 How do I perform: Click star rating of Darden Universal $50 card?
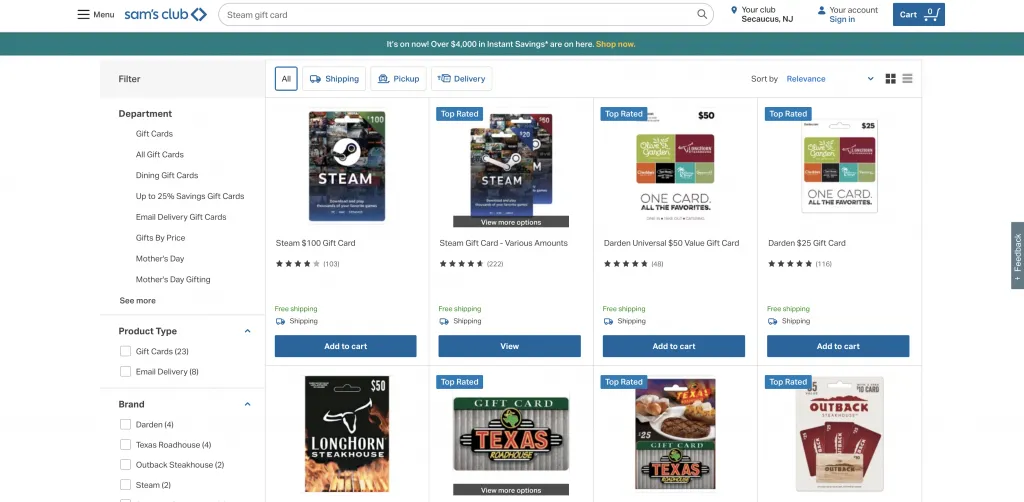[x=626, y=264]
